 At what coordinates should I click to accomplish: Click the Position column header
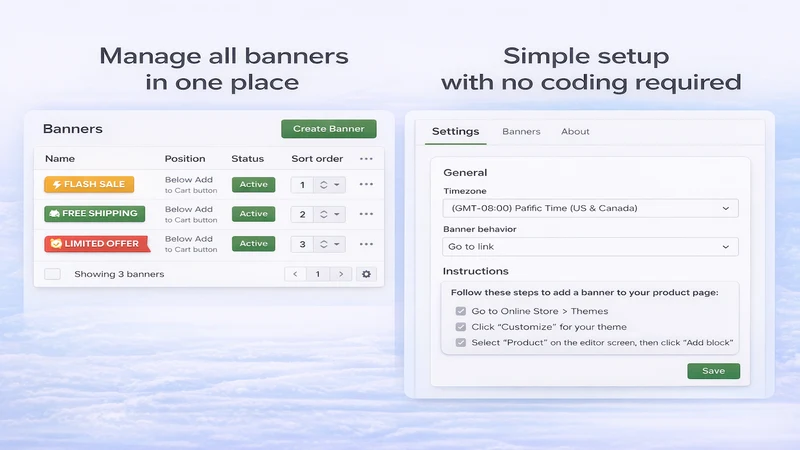[x=185, y=159]
